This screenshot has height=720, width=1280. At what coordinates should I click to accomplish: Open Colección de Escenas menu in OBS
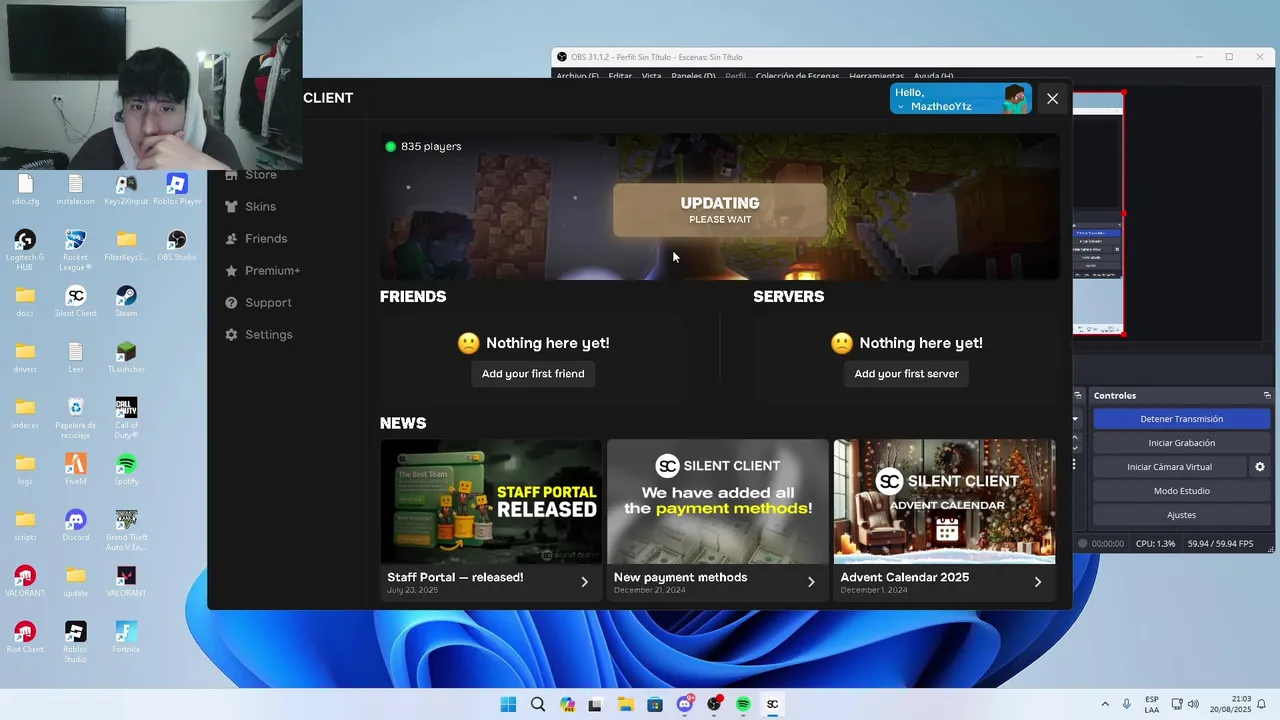tap(797, 76)
